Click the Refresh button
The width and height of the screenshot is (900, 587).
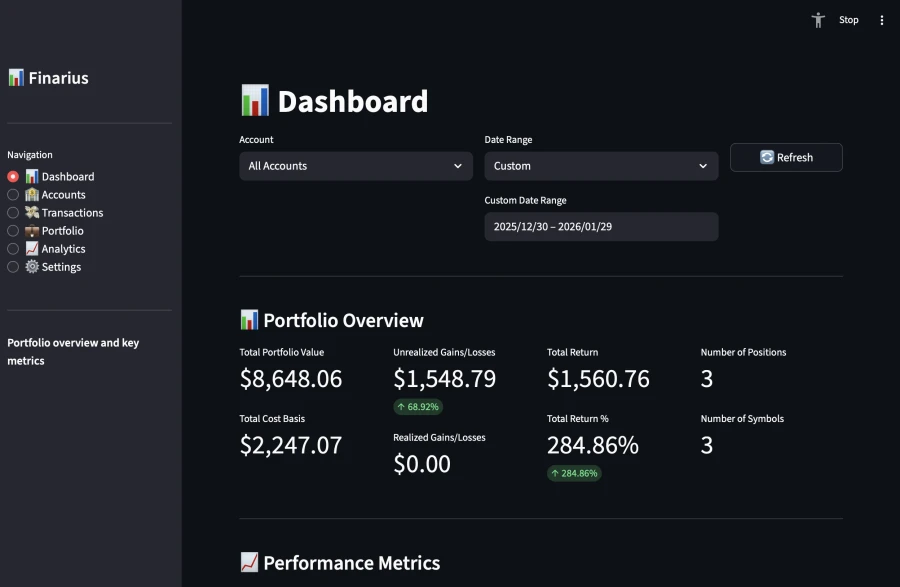click(x=786, y=157)
